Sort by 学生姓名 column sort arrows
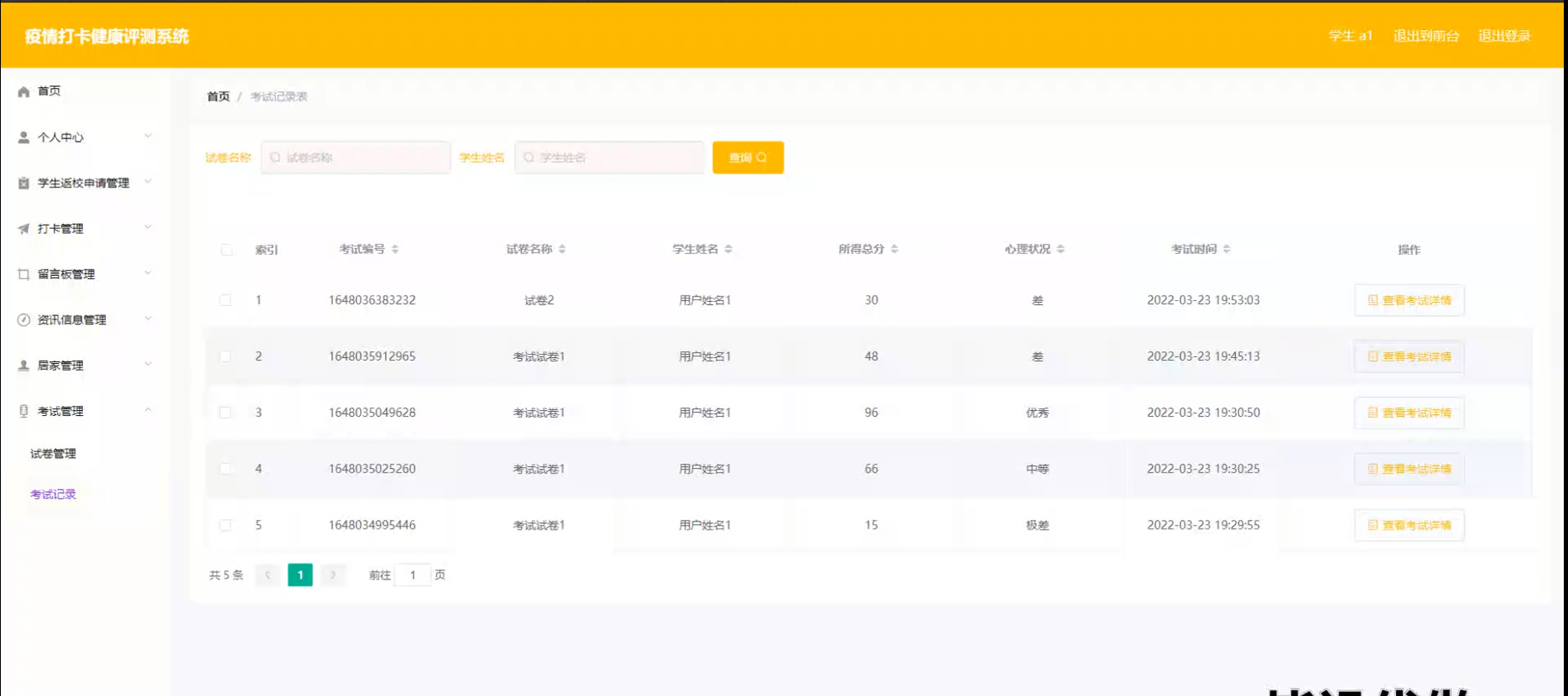Image resolution: width=1568 pixels, height=696 pixels. coord(728,249)
